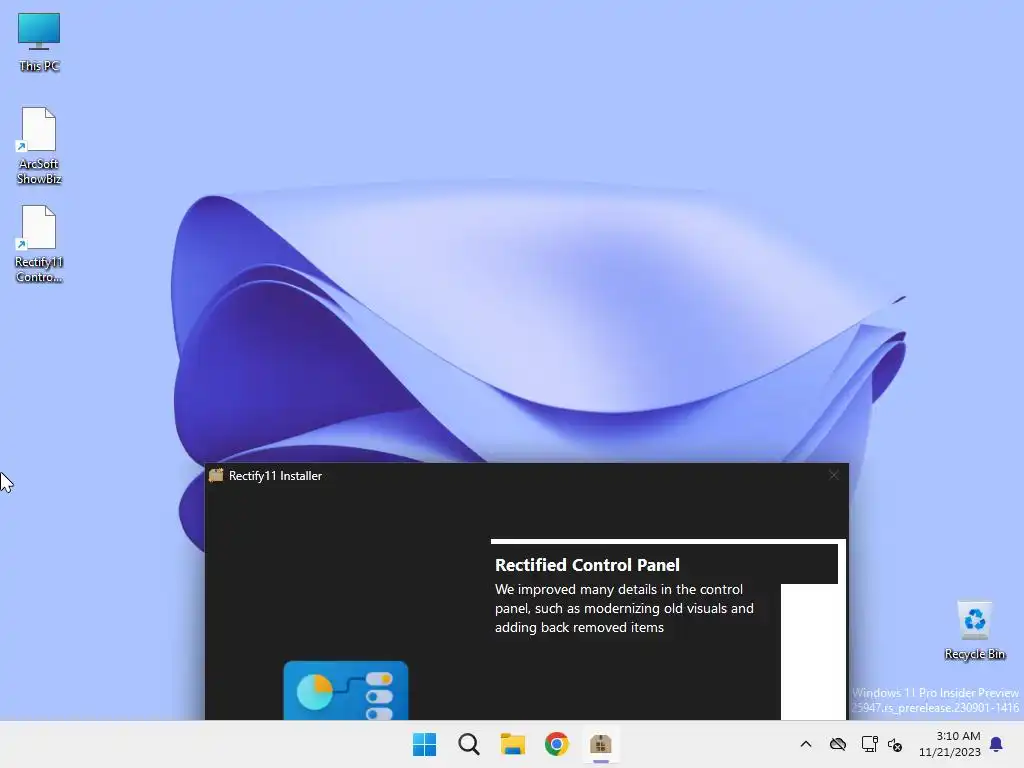This screenshot has height=768, width=1024.
Task: Select the Recycle Bin icon
Action: pyautogui.click(x=974, y=631)
